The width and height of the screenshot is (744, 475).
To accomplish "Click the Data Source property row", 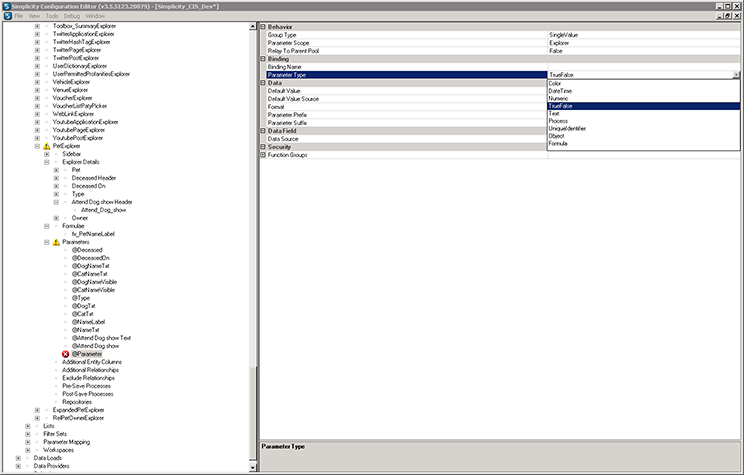I will [406, 139].
